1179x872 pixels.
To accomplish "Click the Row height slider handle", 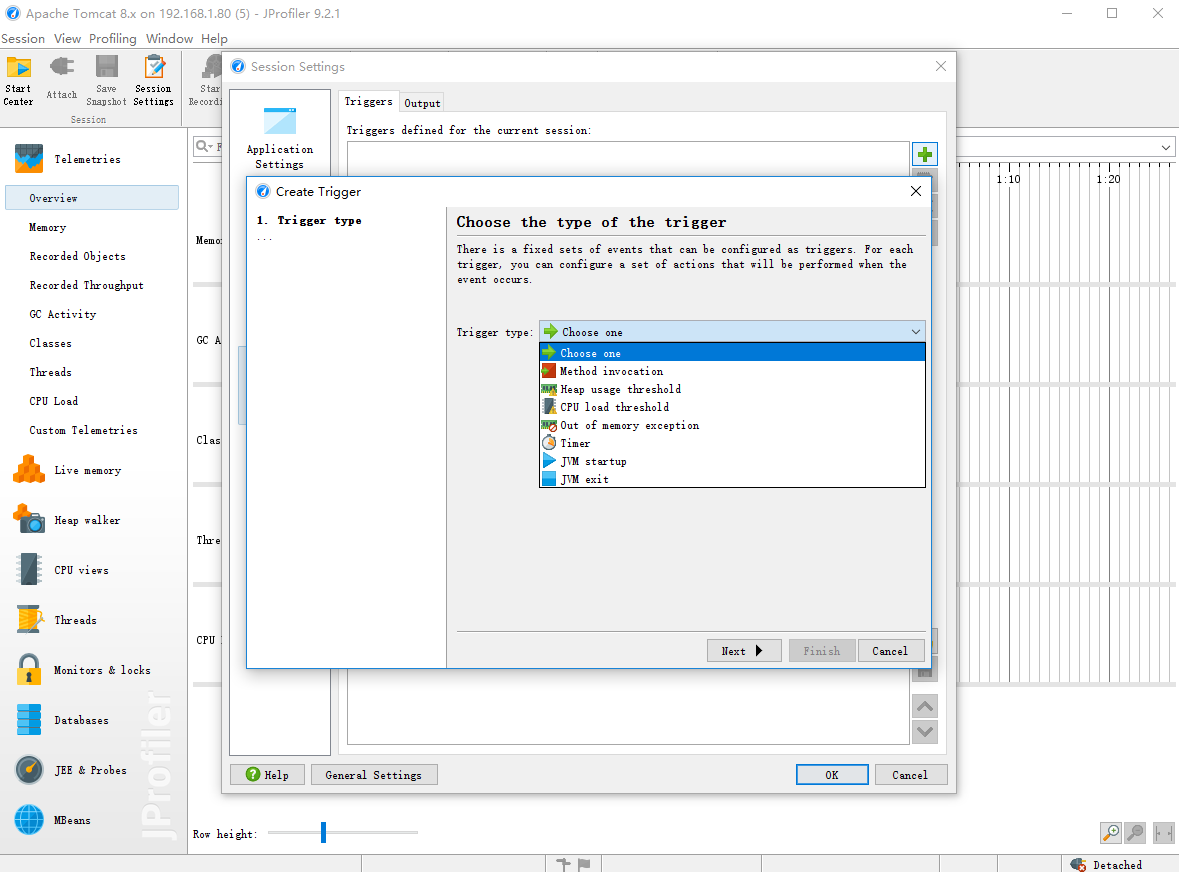I will (323, 832).
